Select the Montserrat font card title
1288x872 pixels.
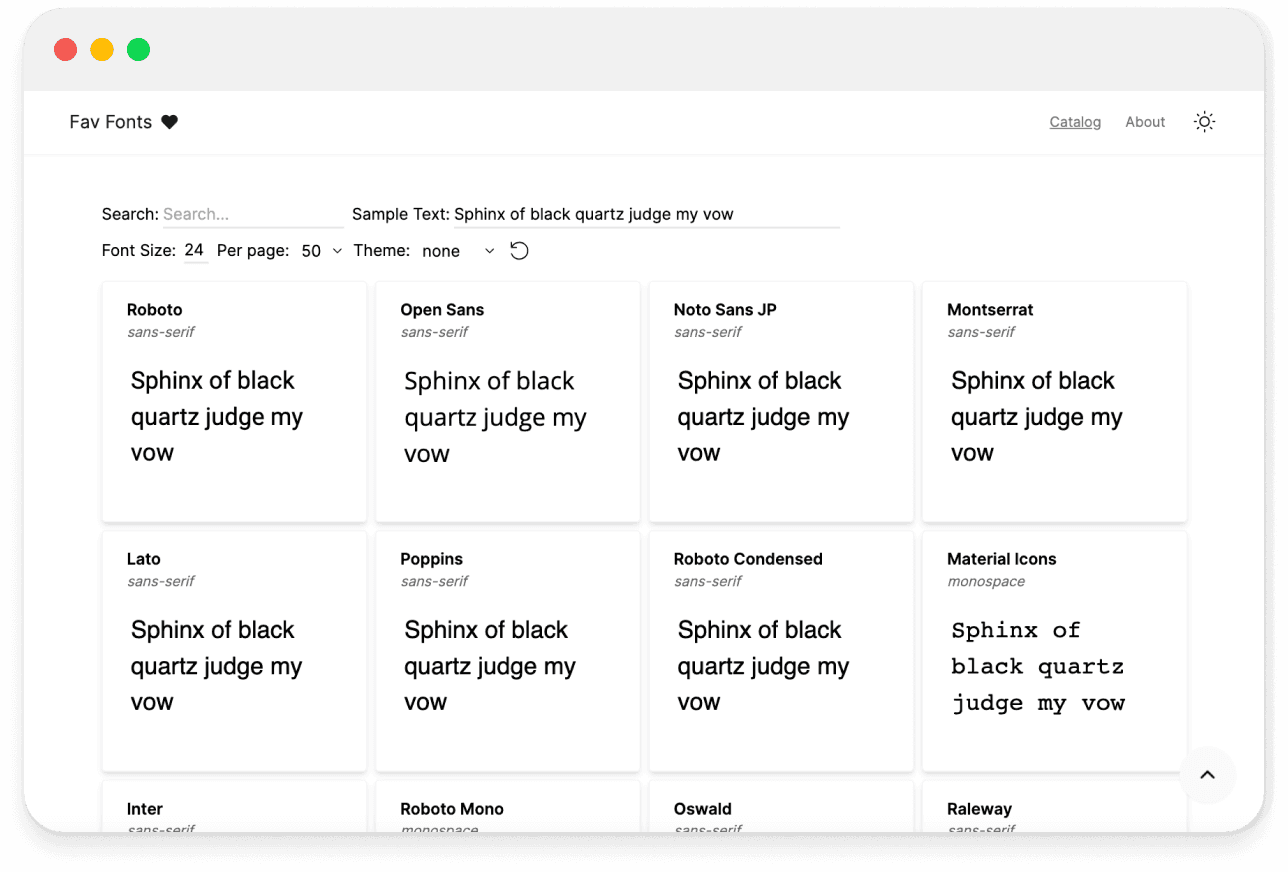coord(990,310)
